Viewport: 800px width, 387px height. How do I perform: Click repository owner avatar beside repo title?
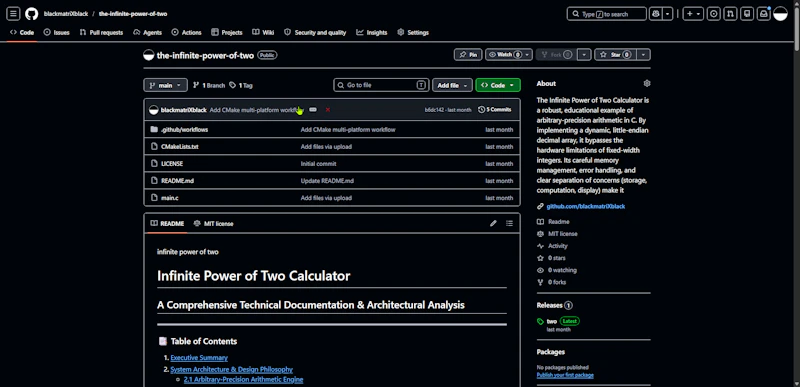click(x=148, y=55)
